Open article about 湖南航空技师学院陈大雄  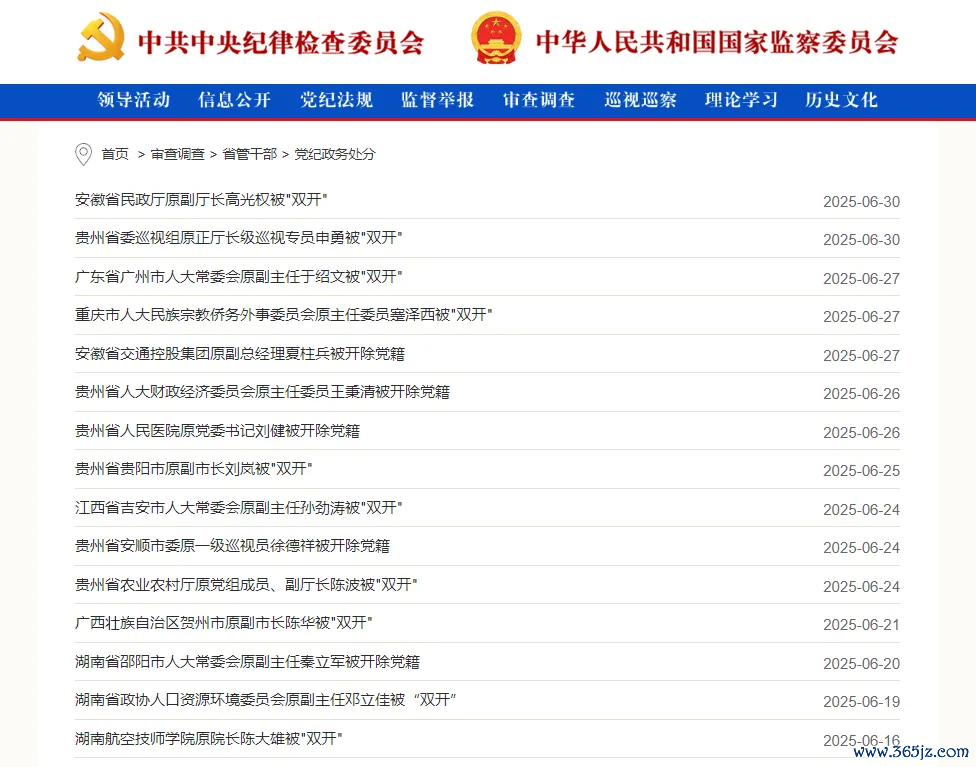(209, 738)
